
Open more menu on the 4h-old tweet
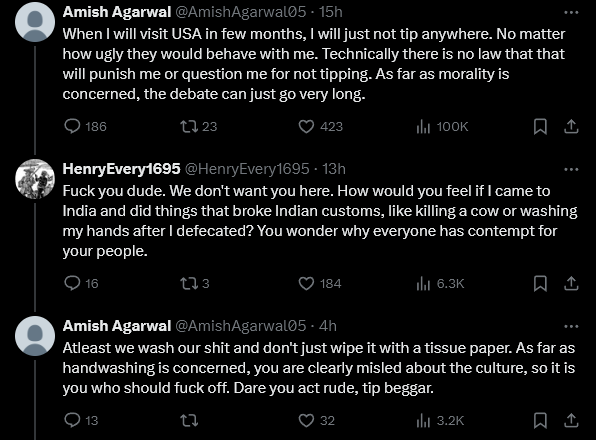571,326
